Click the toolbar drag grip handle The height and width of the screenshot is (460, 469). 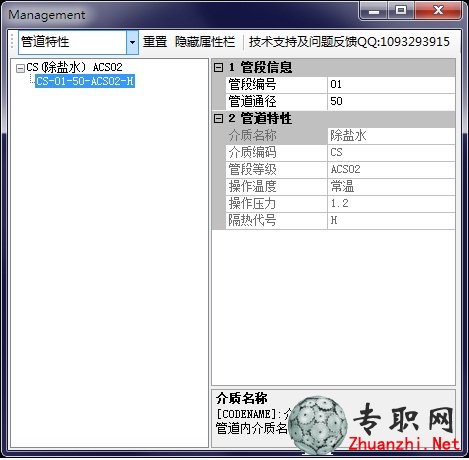point(12,42)
